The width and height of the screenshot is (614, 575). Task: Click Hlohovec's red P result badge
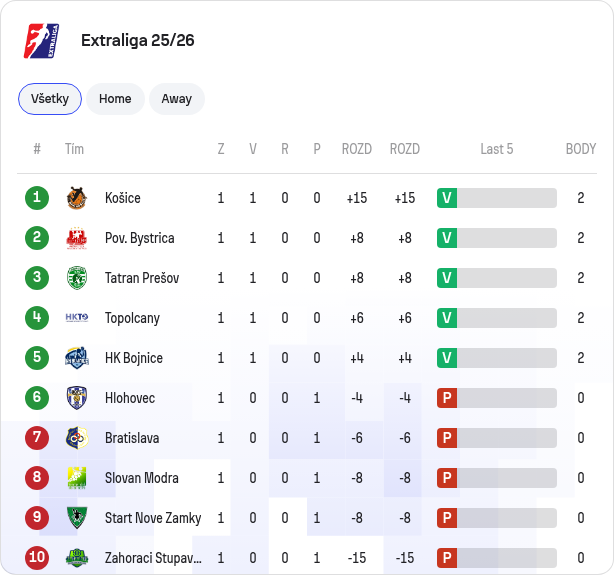pos(447,398)
